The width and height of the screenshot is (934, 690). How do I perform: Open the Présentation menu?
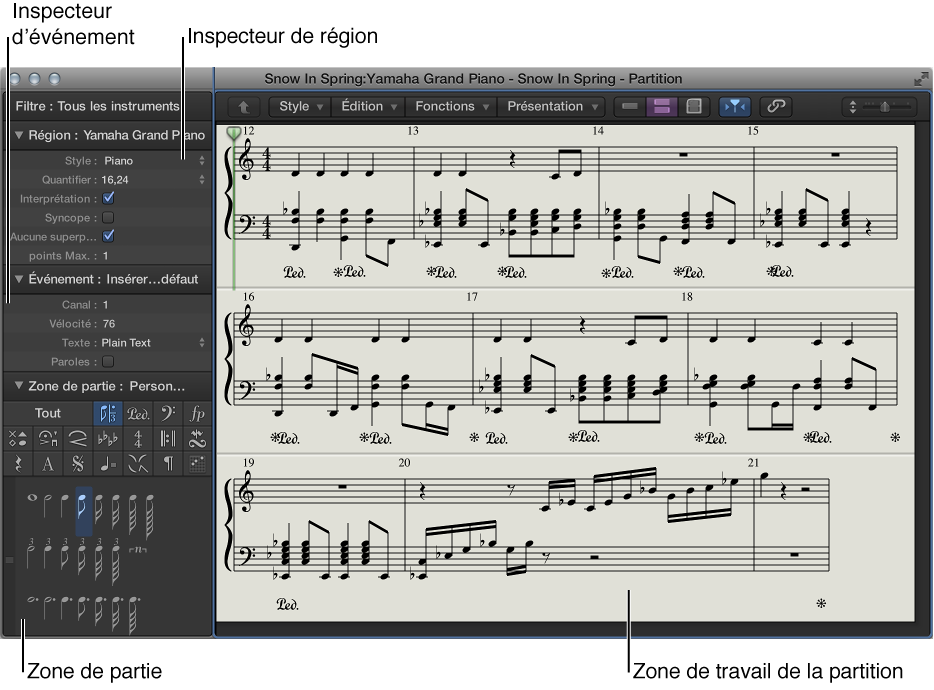tap(552, 106)
